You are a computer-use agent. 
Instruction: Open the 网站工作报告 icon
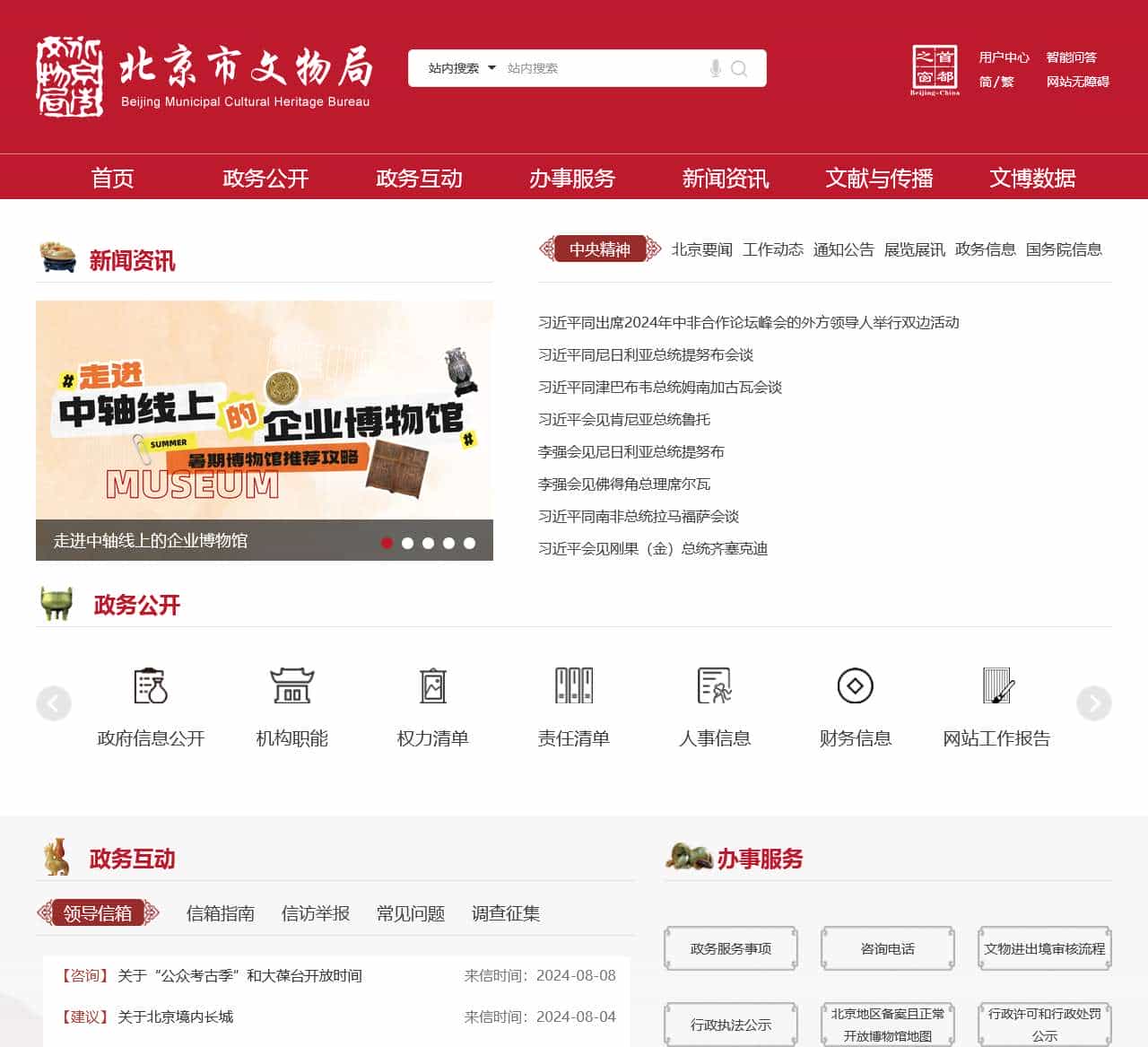(x=997, y=686)
